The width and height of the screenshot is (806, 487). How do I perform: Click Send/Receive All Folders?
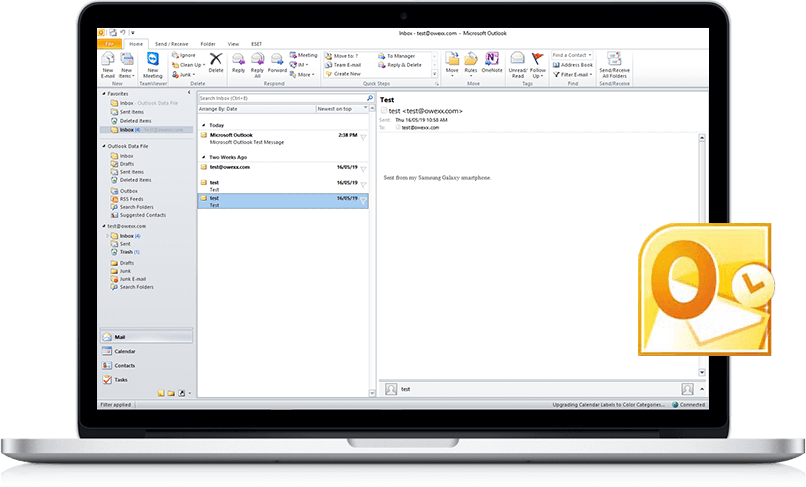pos(614,65)
